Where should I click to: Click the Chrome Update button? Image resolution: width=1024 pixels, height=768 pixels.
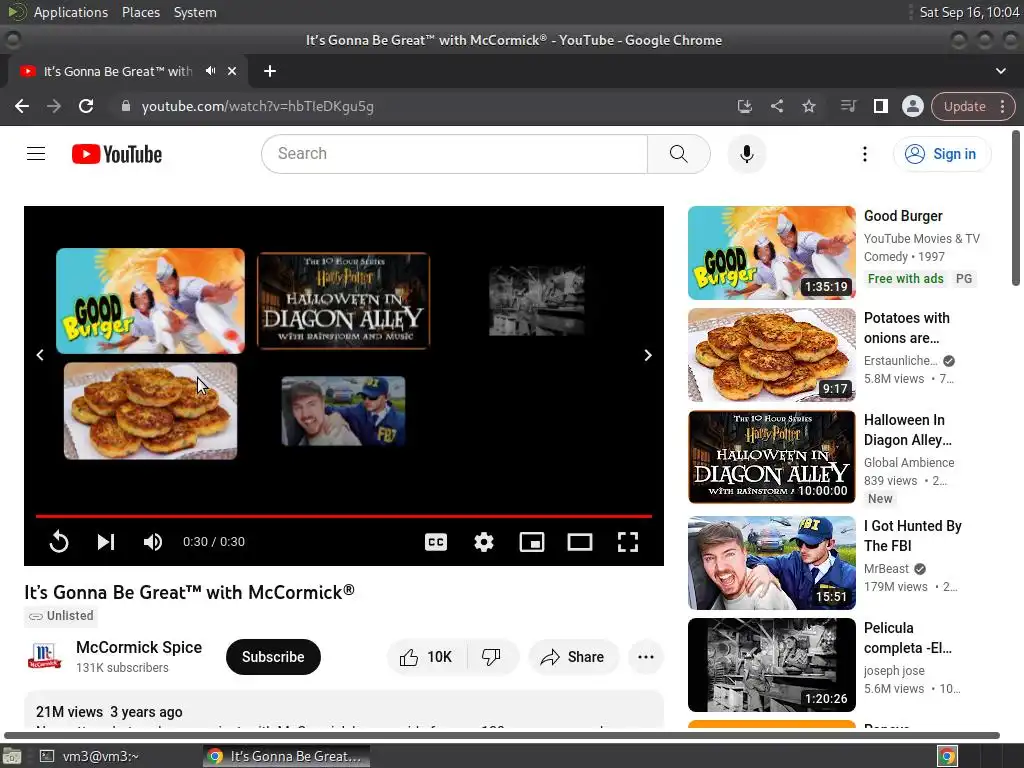pos(964,106)
